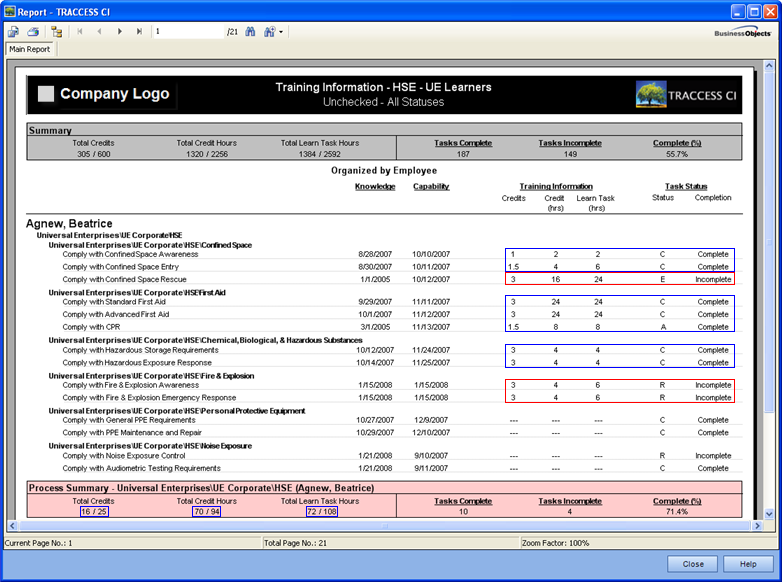Click the Export Report toolbar icon

[x=13, y=32]
